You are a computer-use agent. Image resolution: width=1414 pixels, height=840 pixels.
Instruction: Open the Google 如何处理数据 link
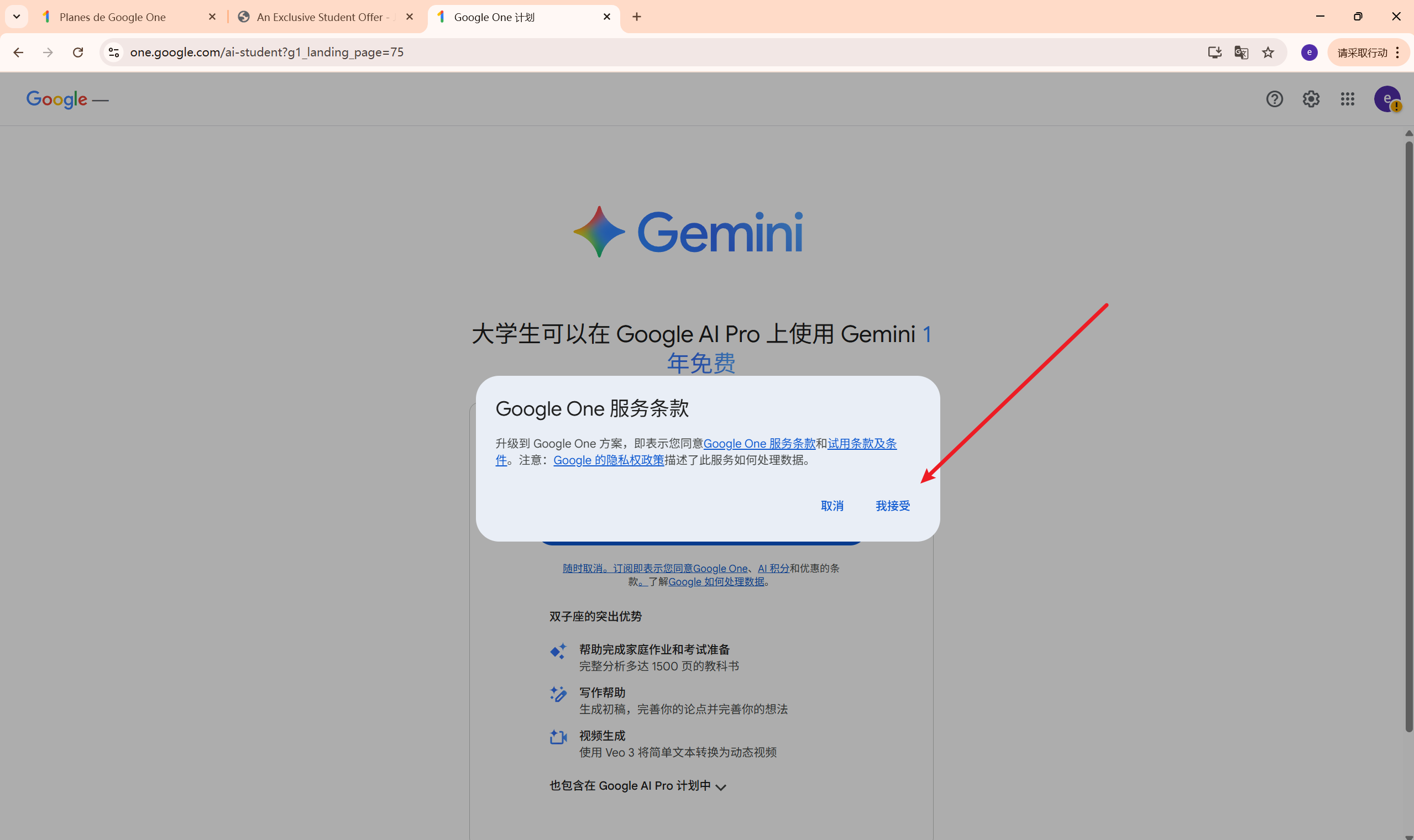coord(716,582)
